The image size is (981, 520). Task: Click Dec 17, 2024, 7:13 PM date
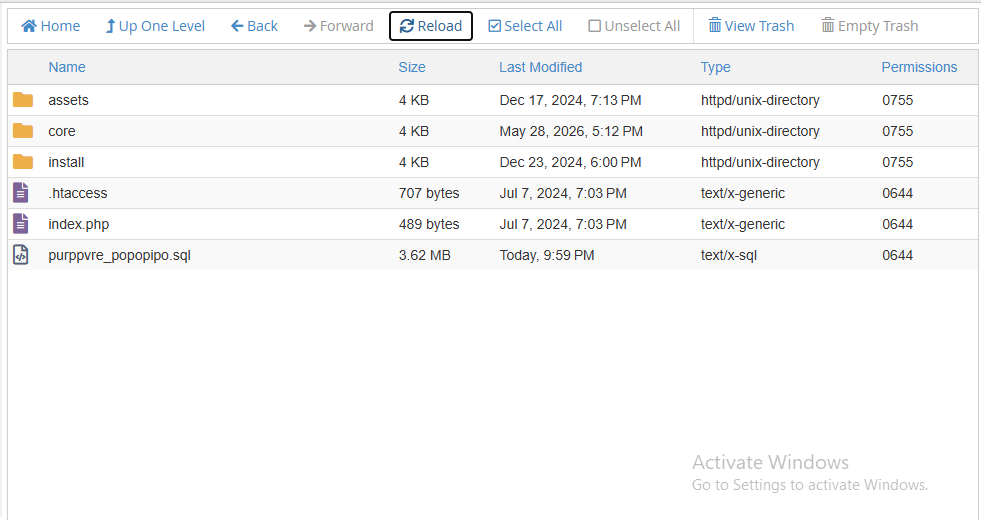tap(570, 100)
